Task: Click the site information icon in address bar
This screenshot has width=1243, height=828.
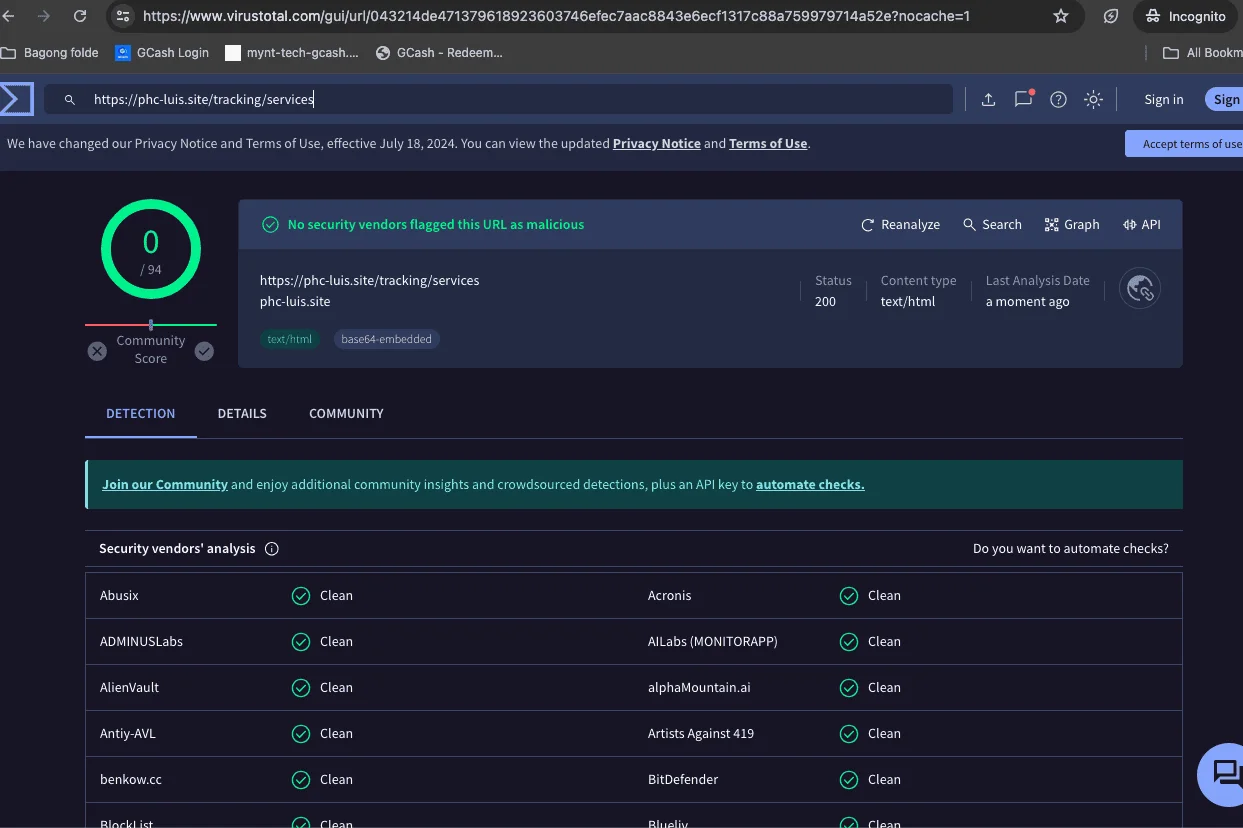Action: 122,16
